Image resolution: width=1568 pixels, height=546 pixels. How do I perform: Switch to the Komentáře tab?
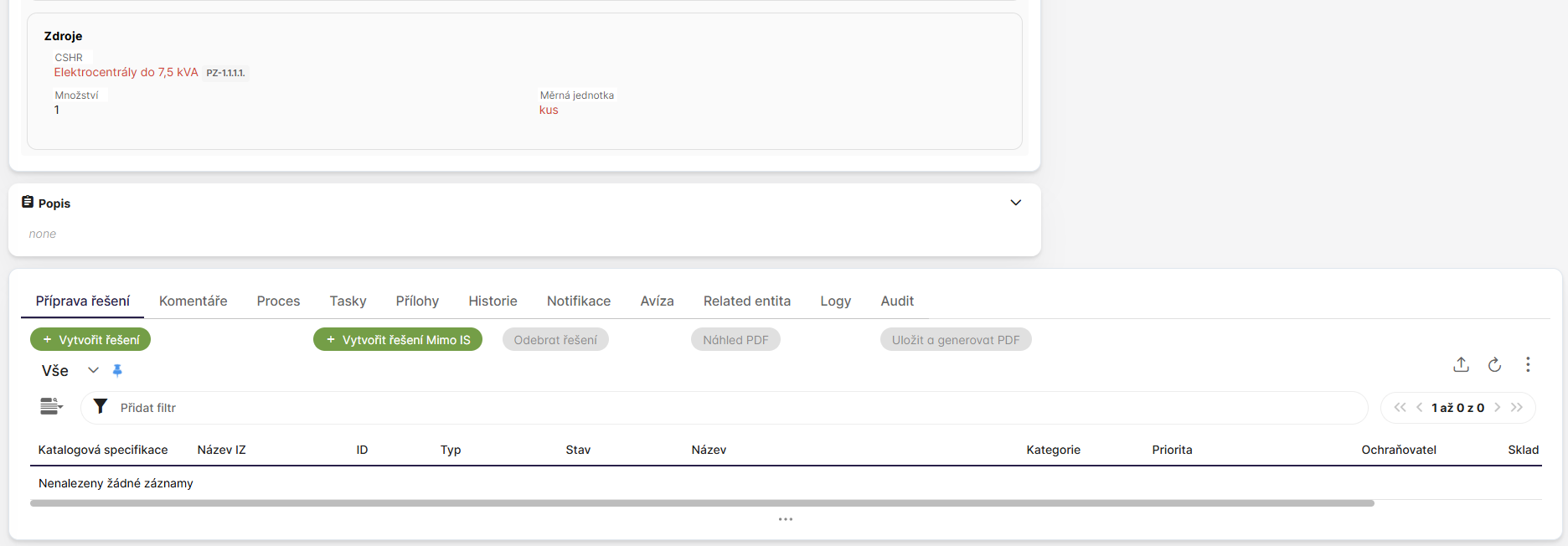(193, 301)
